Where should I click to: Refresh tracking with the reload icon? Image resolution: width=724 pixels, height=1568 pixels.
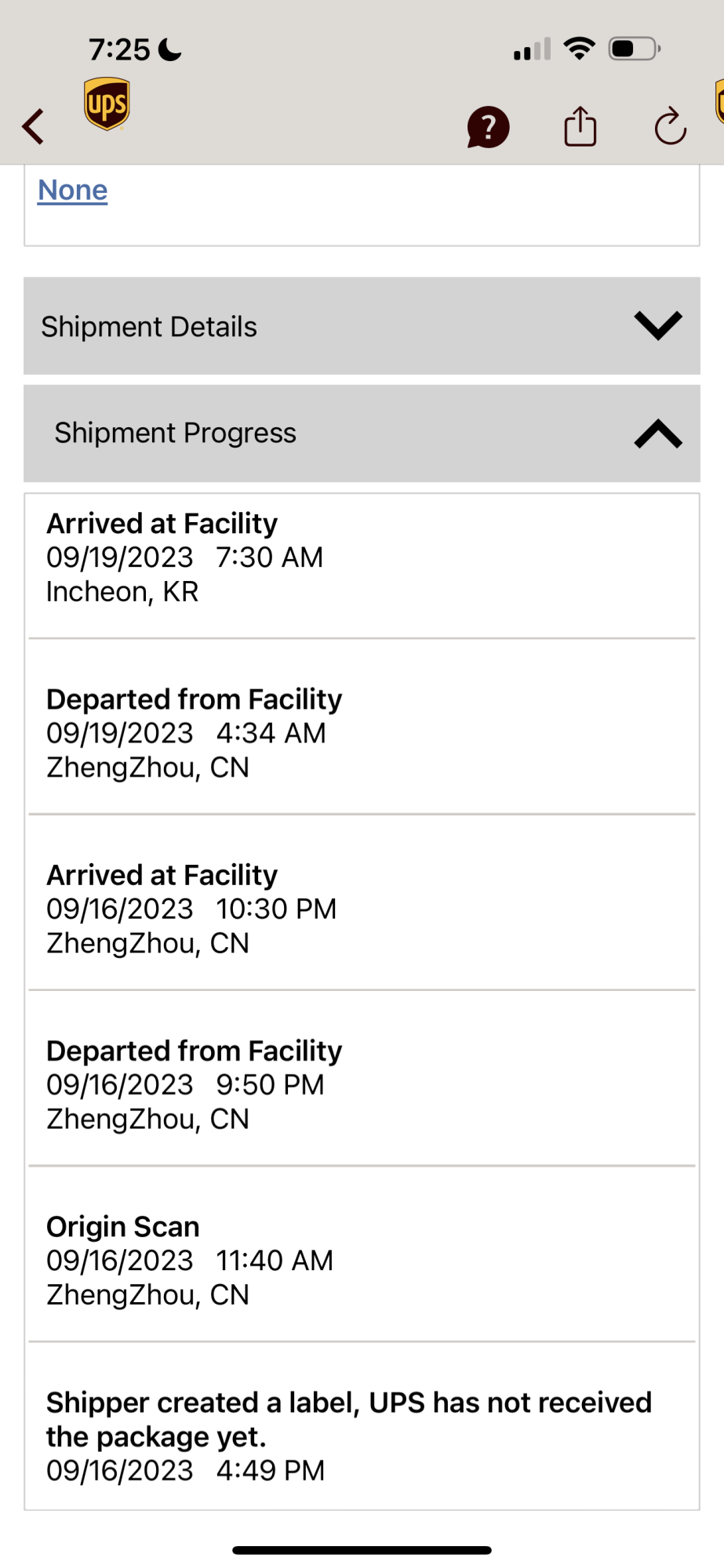click(x=671, y=126)
